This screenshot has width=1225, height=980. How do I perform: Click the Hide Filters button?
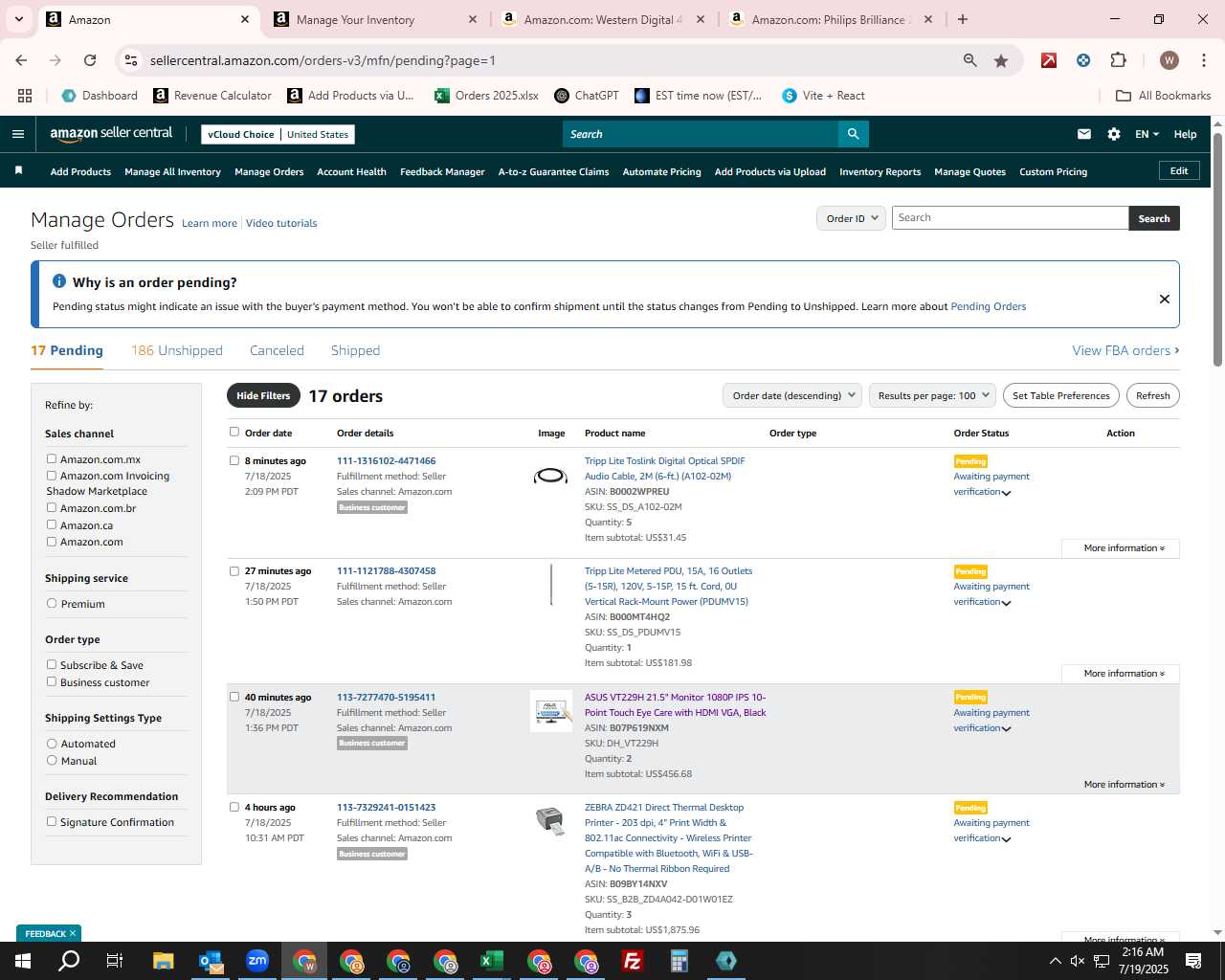click(263, 395)
